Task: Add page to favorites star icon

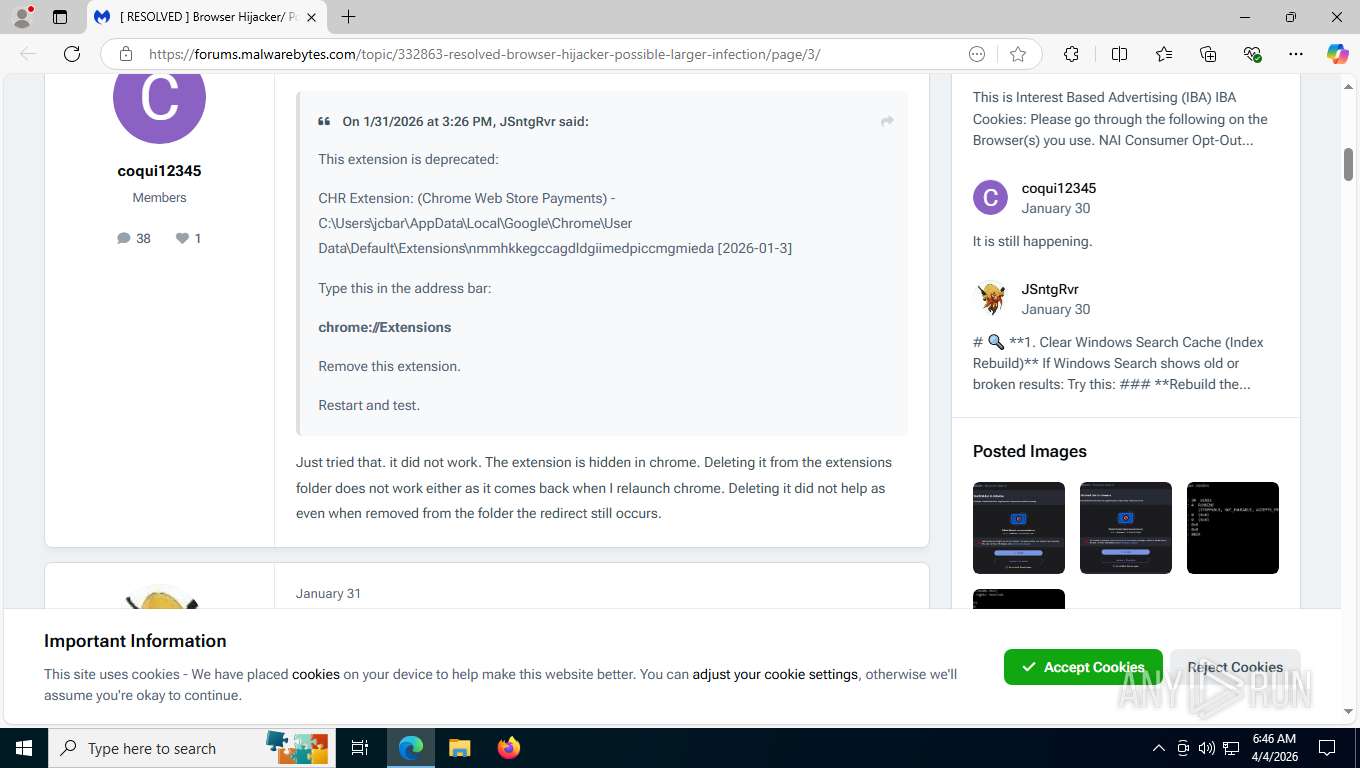Action: pos(1018,54)
